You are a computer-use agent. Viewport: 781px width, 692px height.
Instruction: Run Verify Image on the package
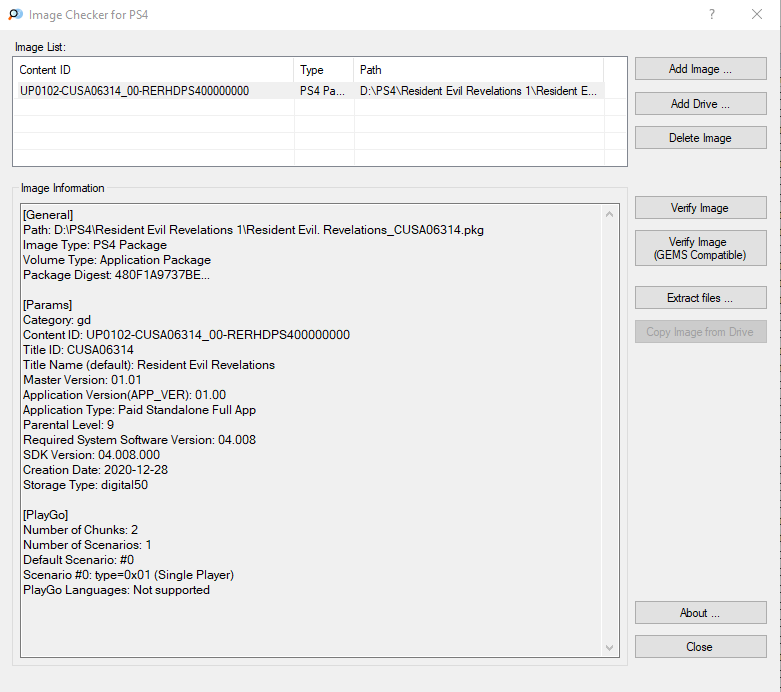coord(700,208)
